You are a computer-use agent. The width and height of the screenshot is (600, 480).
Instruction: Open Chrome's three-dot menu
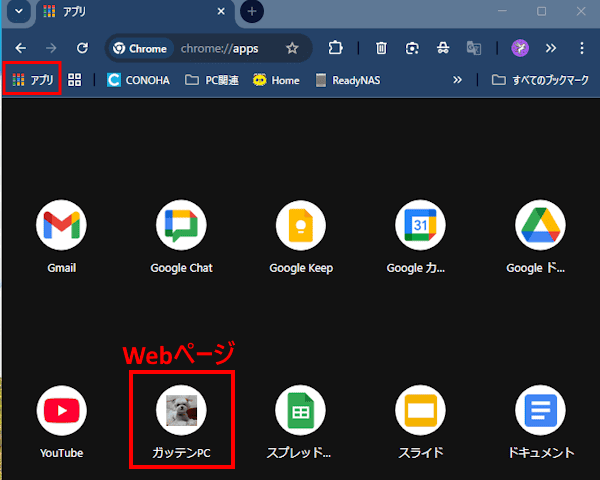click(x=582, y=48)
